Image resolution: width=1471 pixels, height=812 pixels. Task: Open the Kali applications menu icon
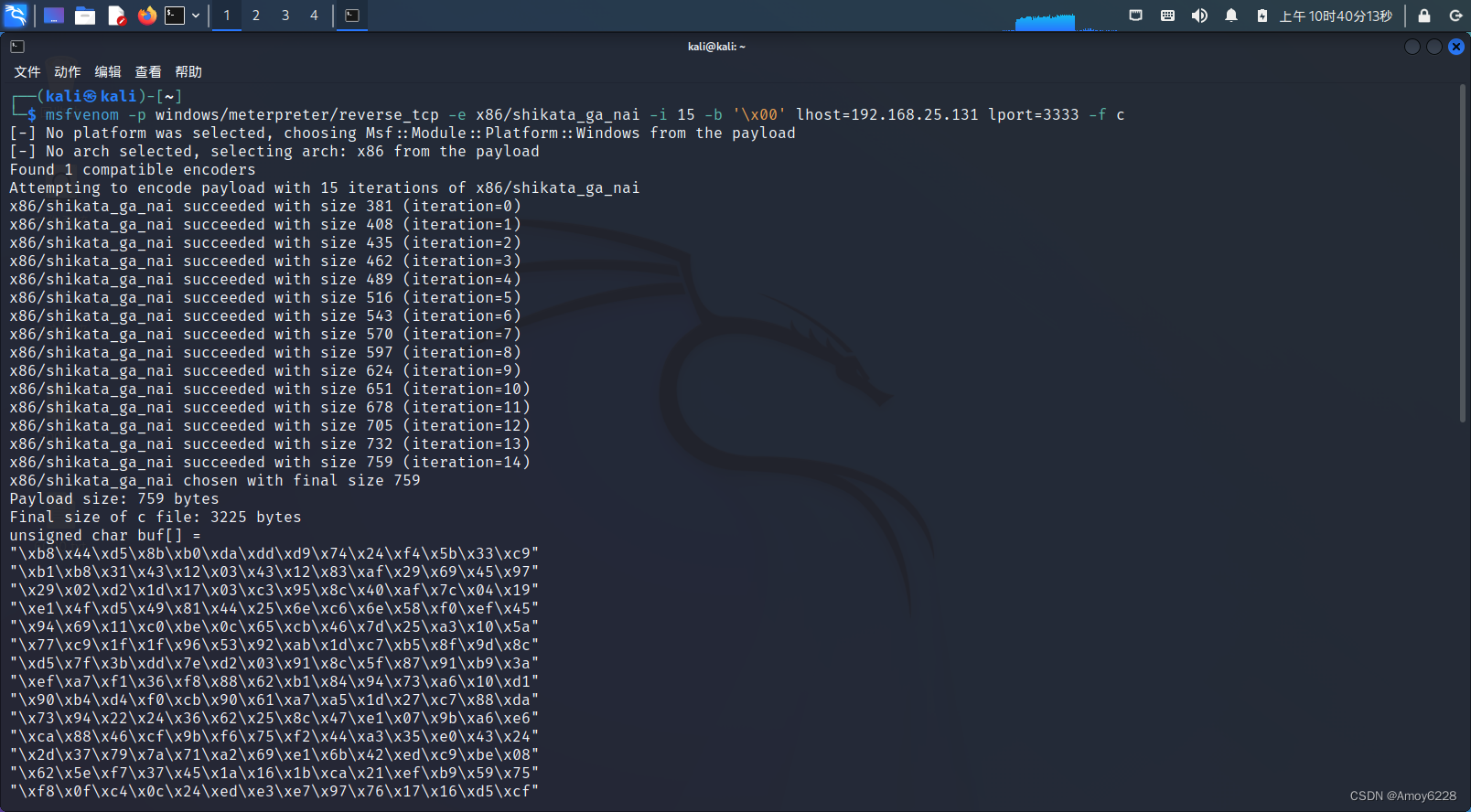16,15
